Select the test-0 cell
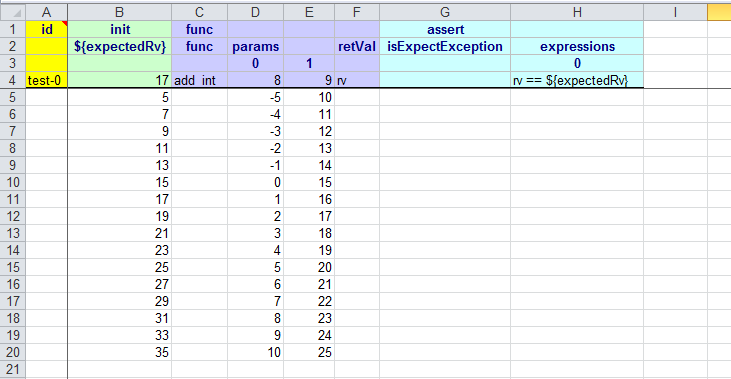Screen dimensions: 731x379 coord(47,80)
